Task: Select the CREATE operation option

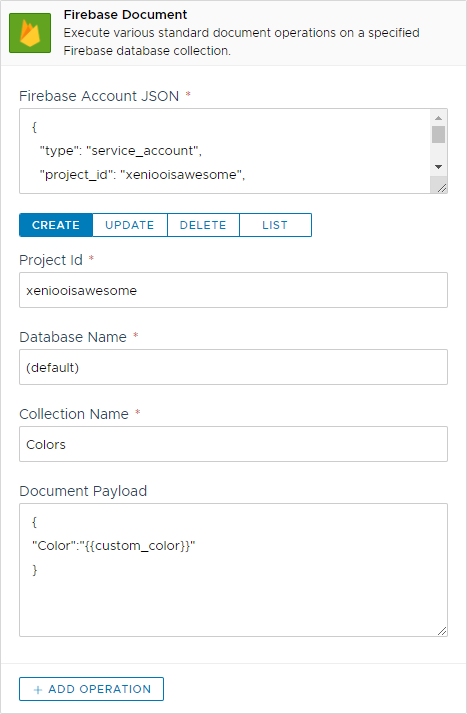Action: point(56,225)
